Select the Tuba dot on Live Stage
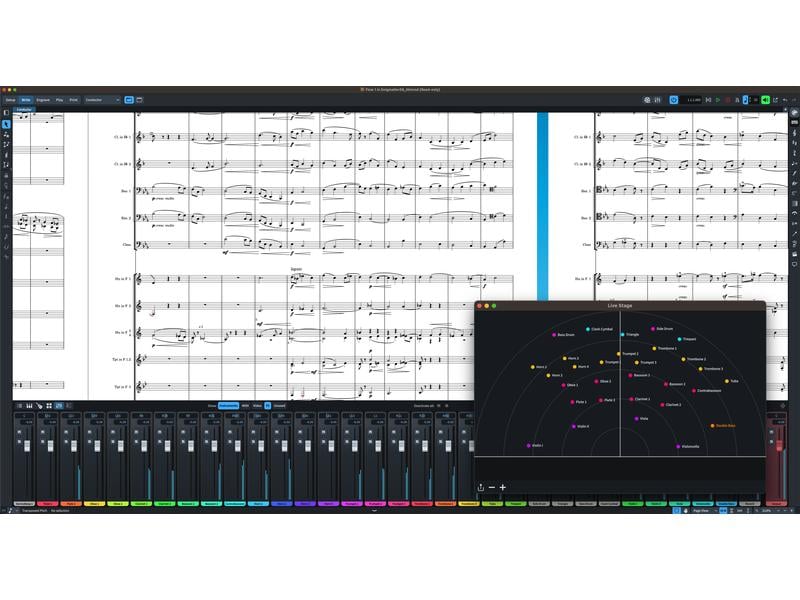The height and width of the screenshot is (600, 800). point(727,381)
